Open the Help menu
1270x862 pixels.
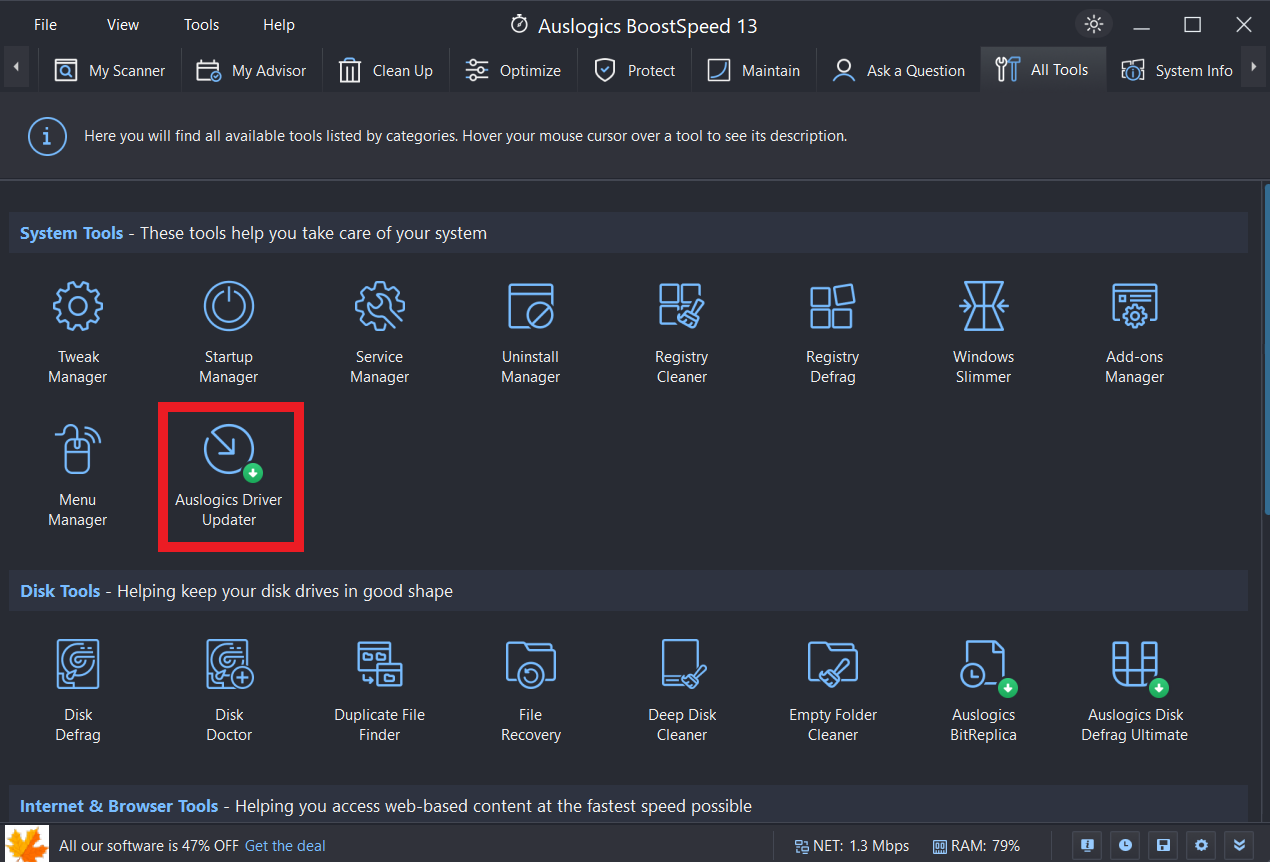click(279, 25)
